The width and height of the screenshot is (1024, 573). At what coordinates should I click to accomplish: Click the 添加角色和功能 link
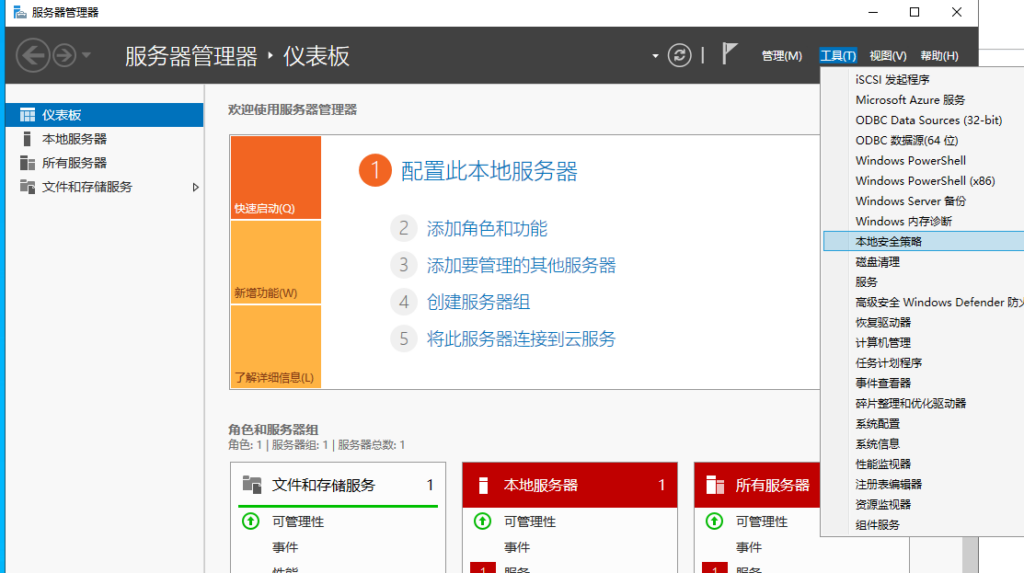click(x=487, y=229)
